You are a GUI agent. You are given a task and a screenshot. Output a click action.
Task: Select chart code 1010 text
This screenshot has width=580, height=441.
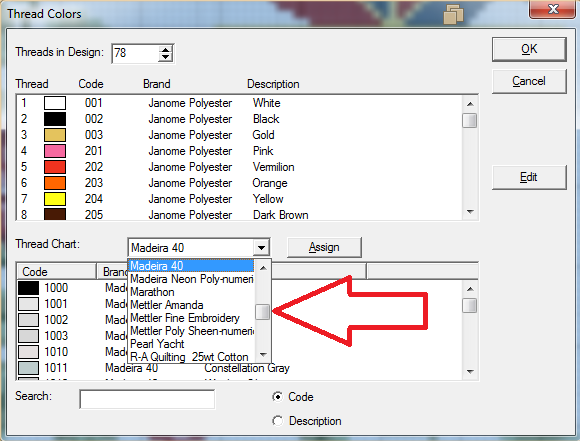click(x=56, y=351)
